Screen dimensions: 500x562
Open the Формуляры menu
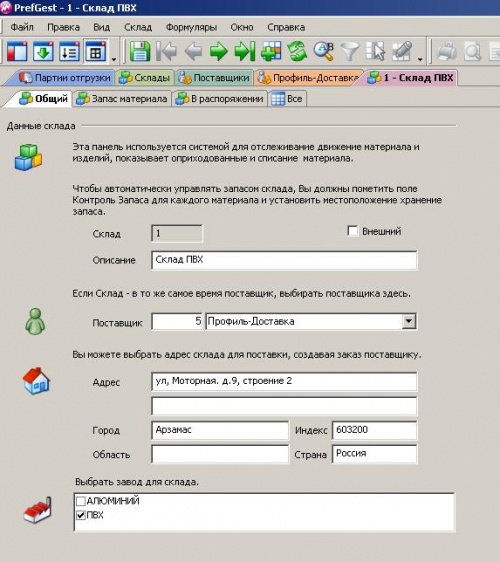pos(191,27)
